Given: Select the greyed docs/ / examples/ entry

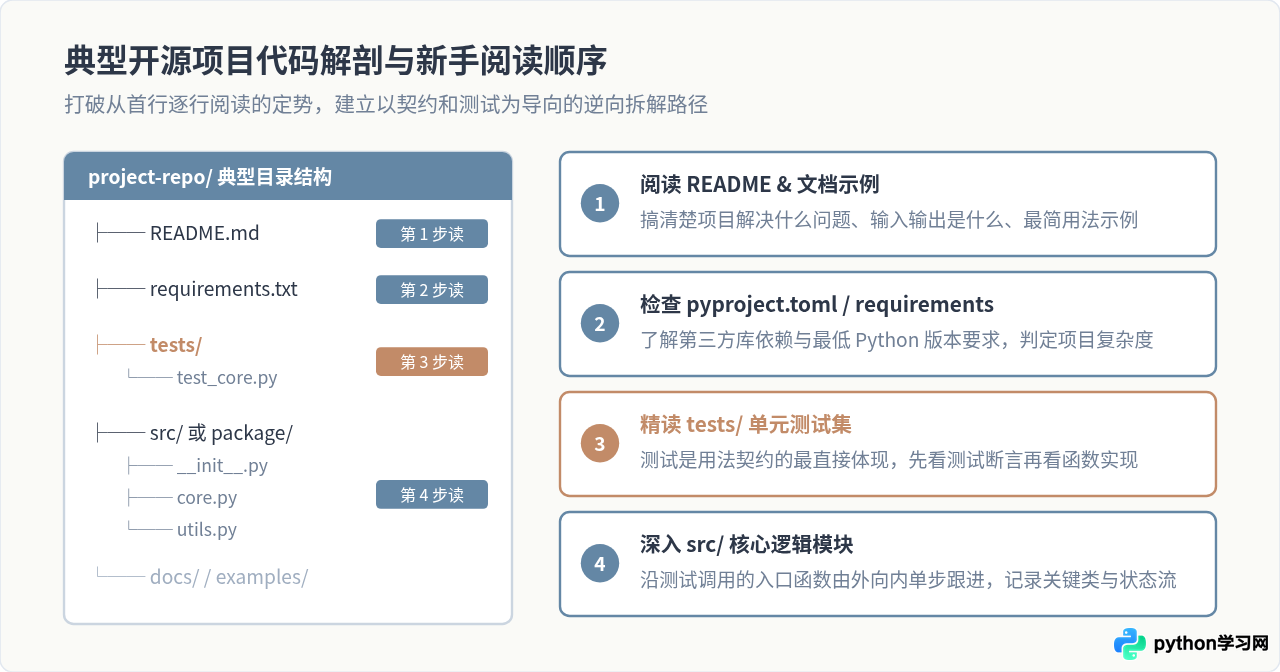Looking at the screenshot, I should point(229,577).
